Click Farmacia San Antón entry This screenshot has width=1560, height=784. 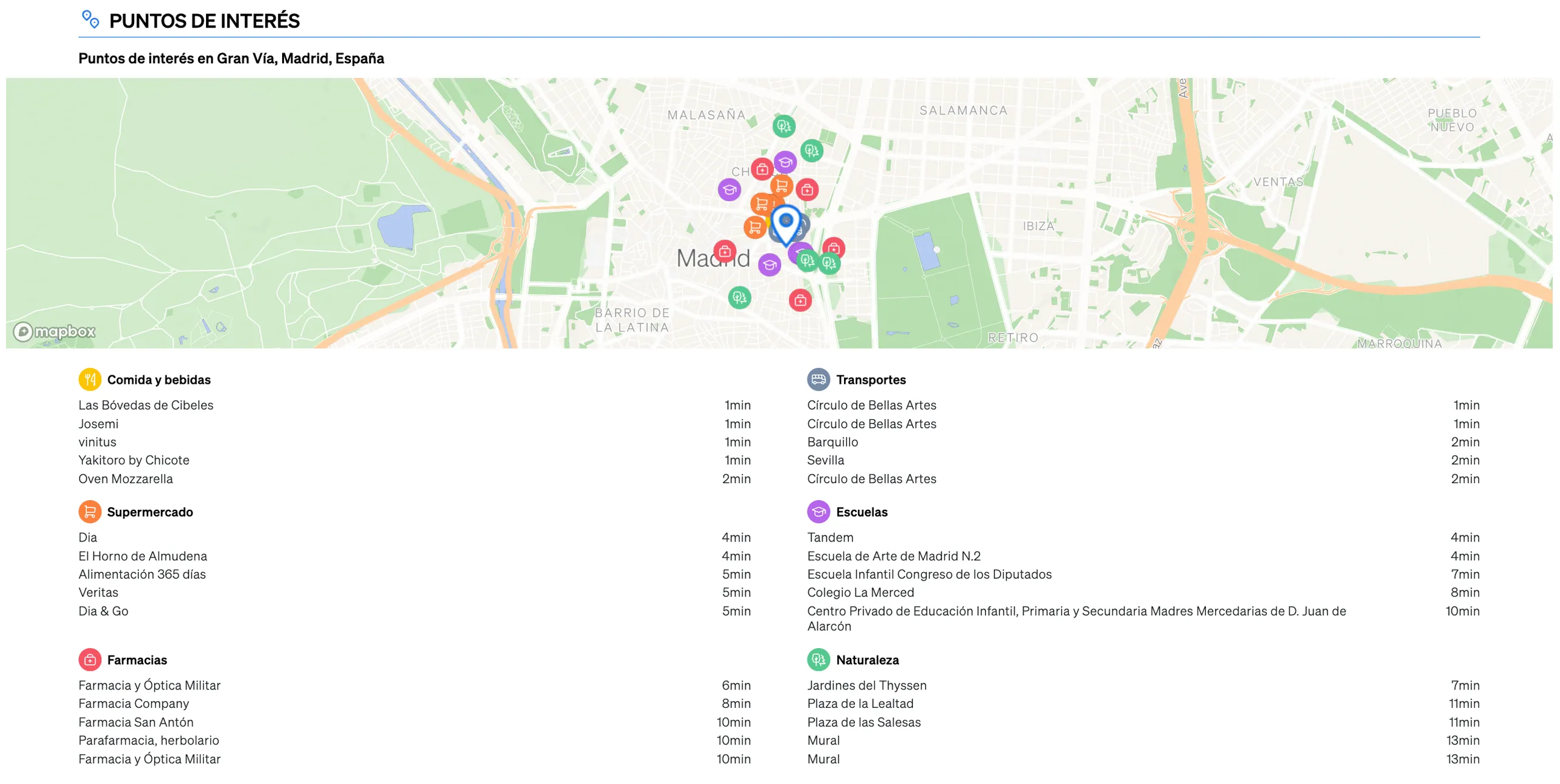(x=414, y=722)
